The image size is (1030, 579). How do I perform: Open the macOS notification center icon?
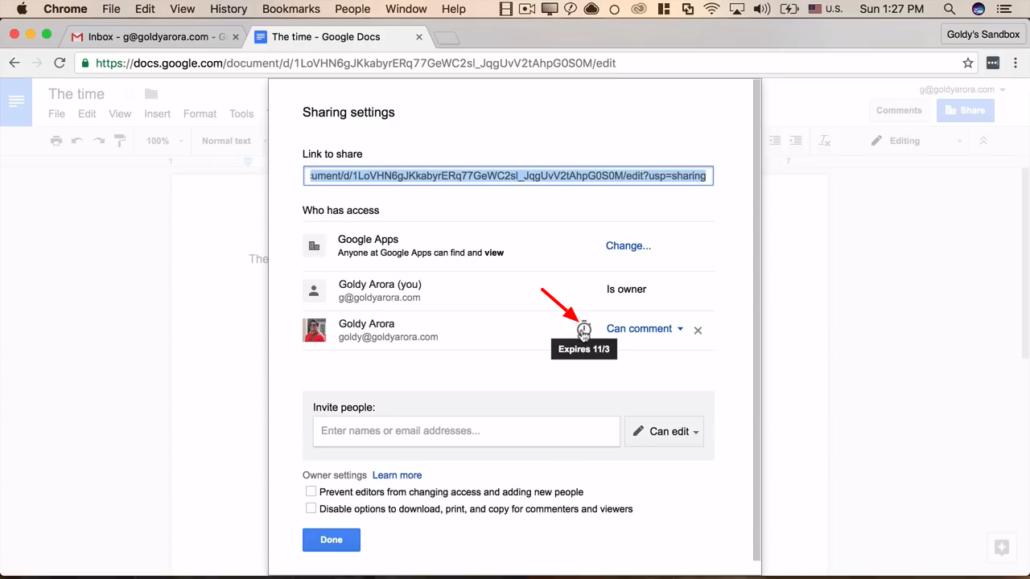click(x=1004, y=9)
